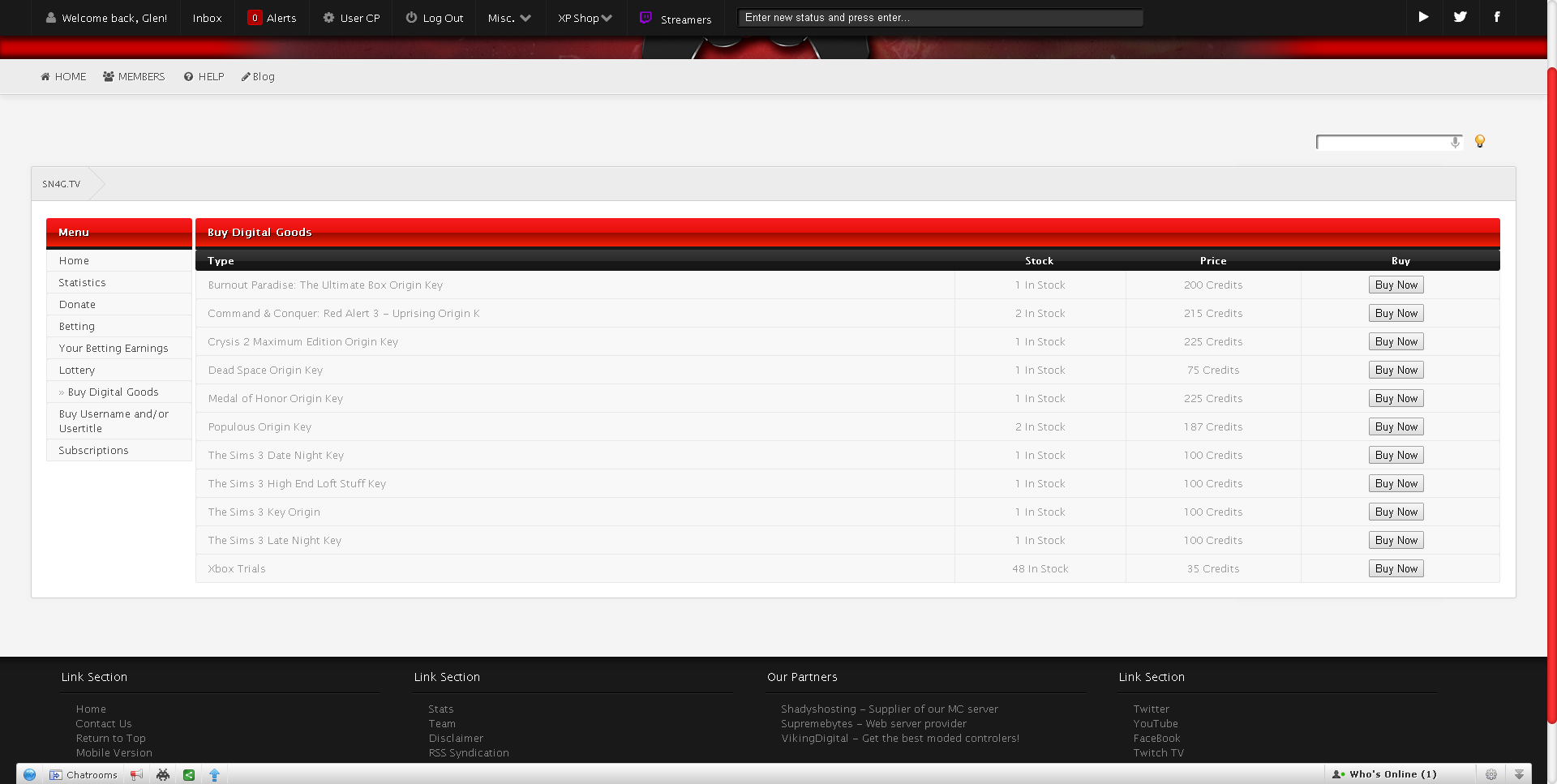Buy The Sims 3 High End Loft Stuff
This screenshot has width=1557, height=784.
1396,483
